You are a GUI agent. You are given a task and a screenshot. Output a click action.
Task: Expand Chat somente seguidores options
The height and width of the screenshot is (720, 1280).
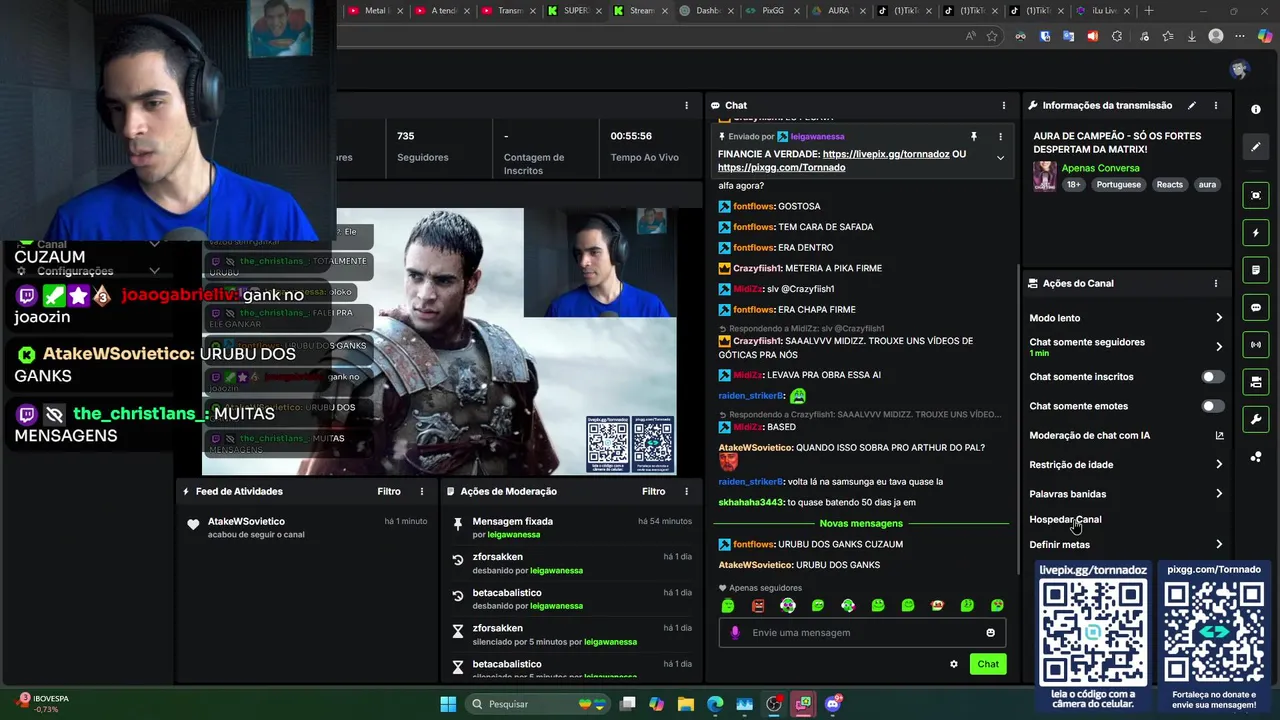point(1219,347)
